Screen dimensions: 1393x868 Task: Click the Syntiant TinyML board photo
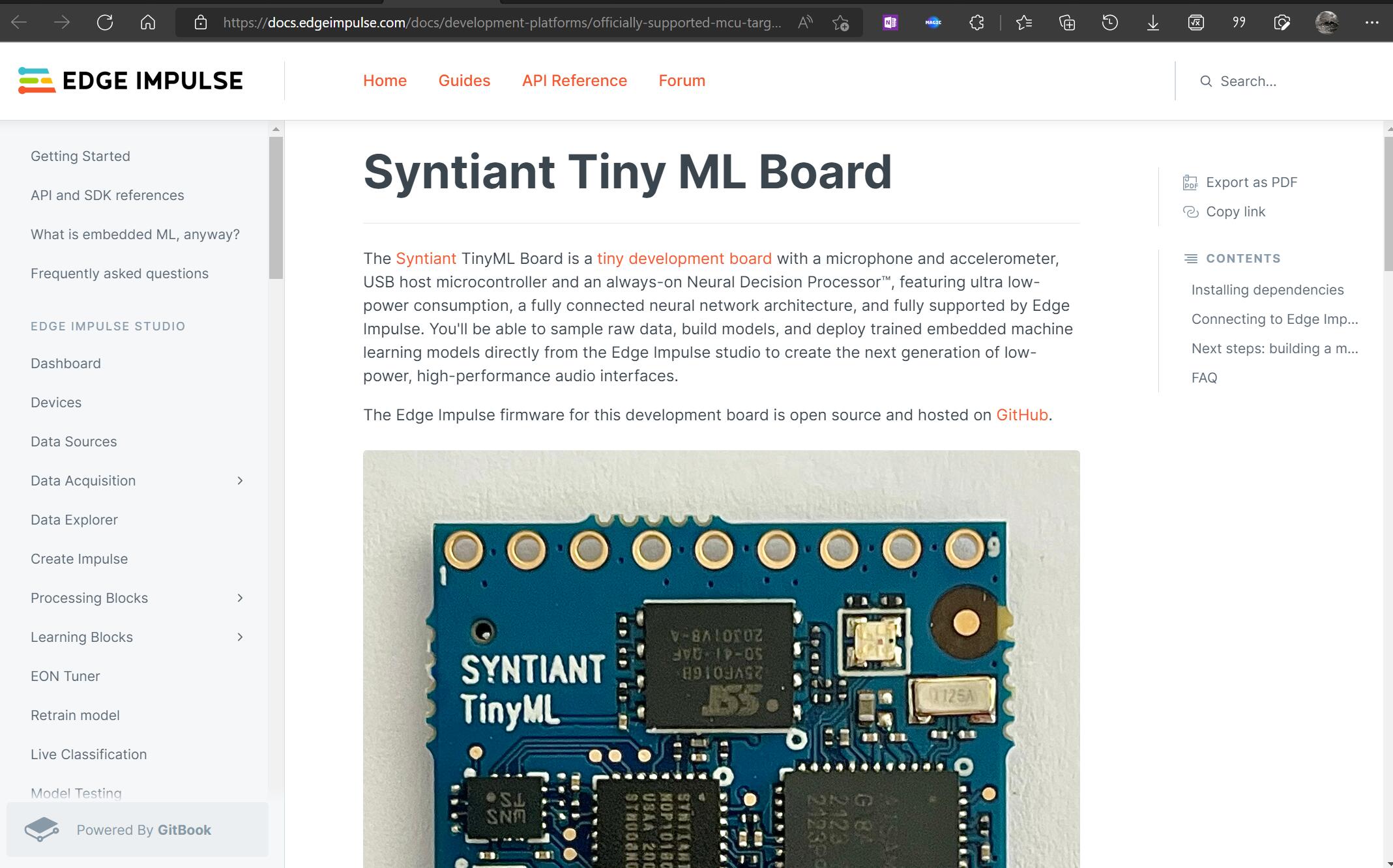click(x=721, y=658)
